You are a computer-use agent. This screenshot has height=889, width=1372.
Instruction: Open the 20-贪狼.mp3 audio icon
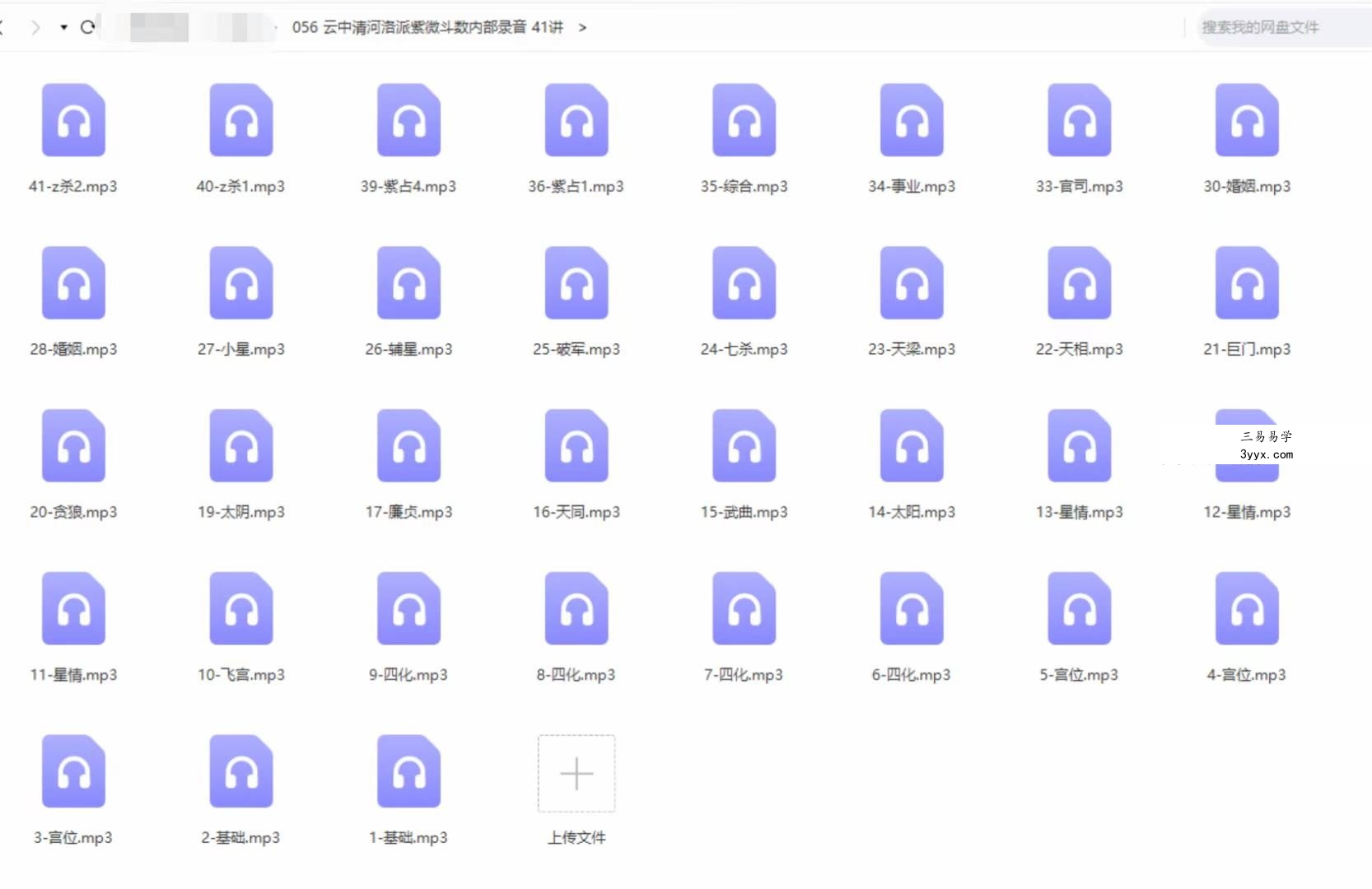73,446
